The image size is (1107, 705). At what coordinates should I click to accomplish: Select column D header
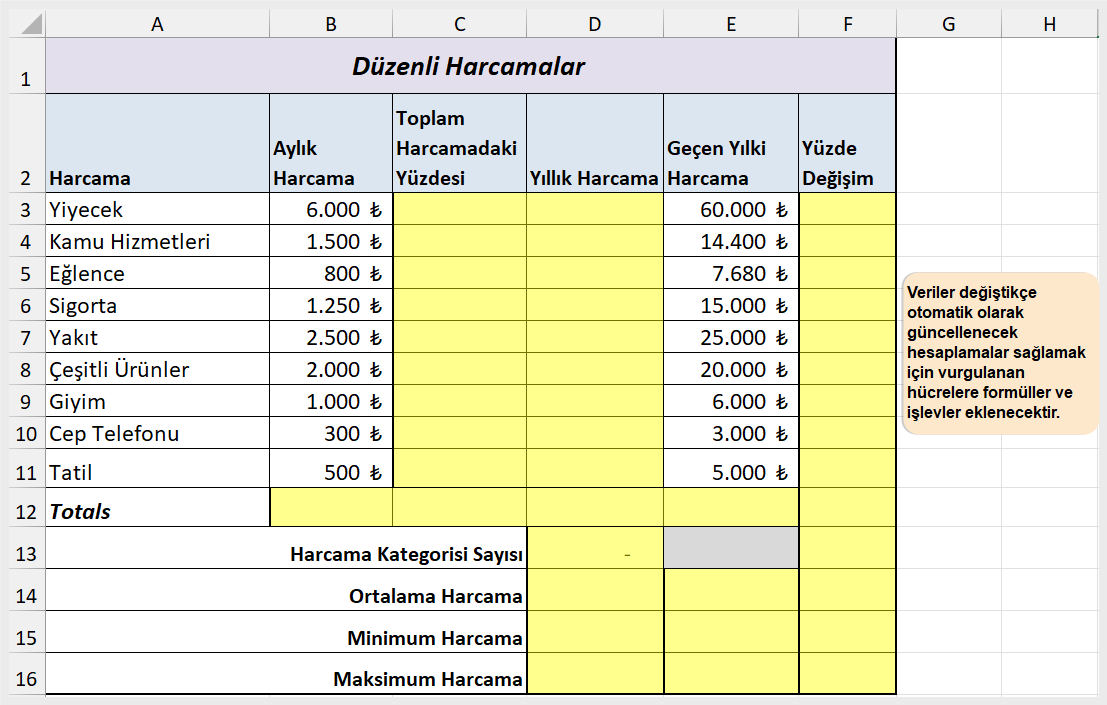(x=594, y=24)
